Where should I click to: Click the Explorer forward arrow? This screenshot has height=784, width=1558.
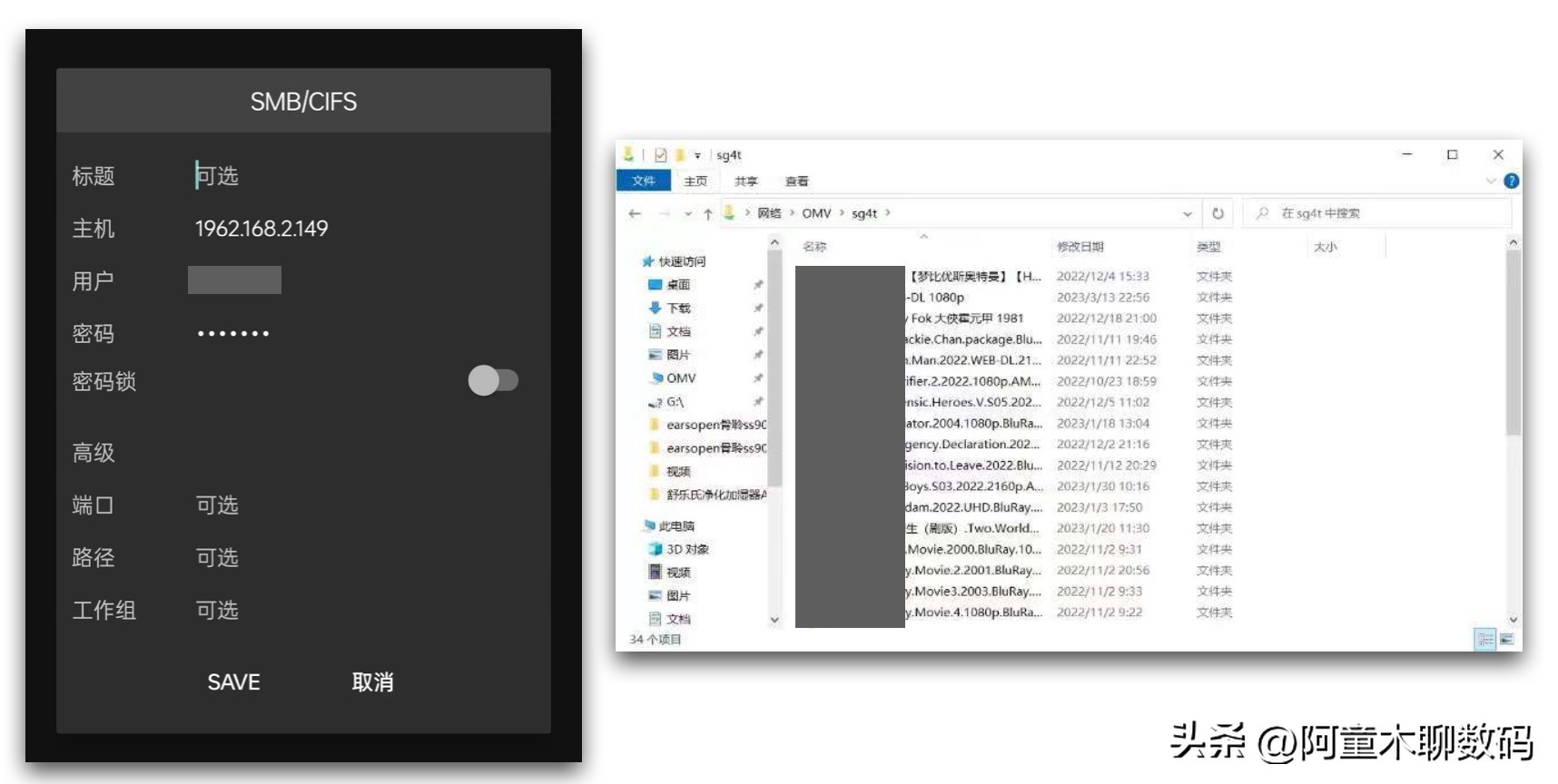tap(665, 213)
